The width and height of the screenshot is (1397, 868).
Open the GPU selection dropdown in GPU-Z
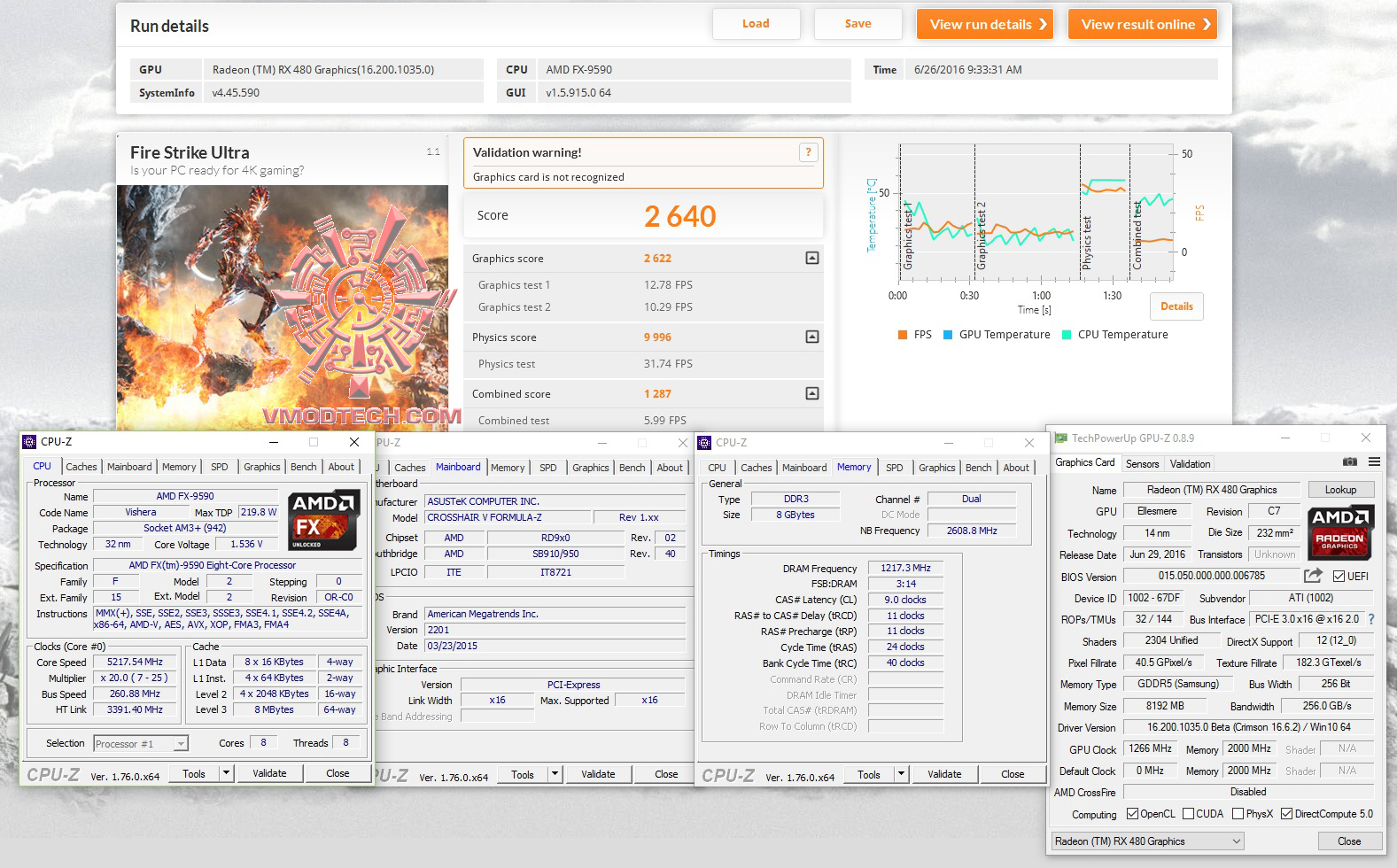[1149, 841]
